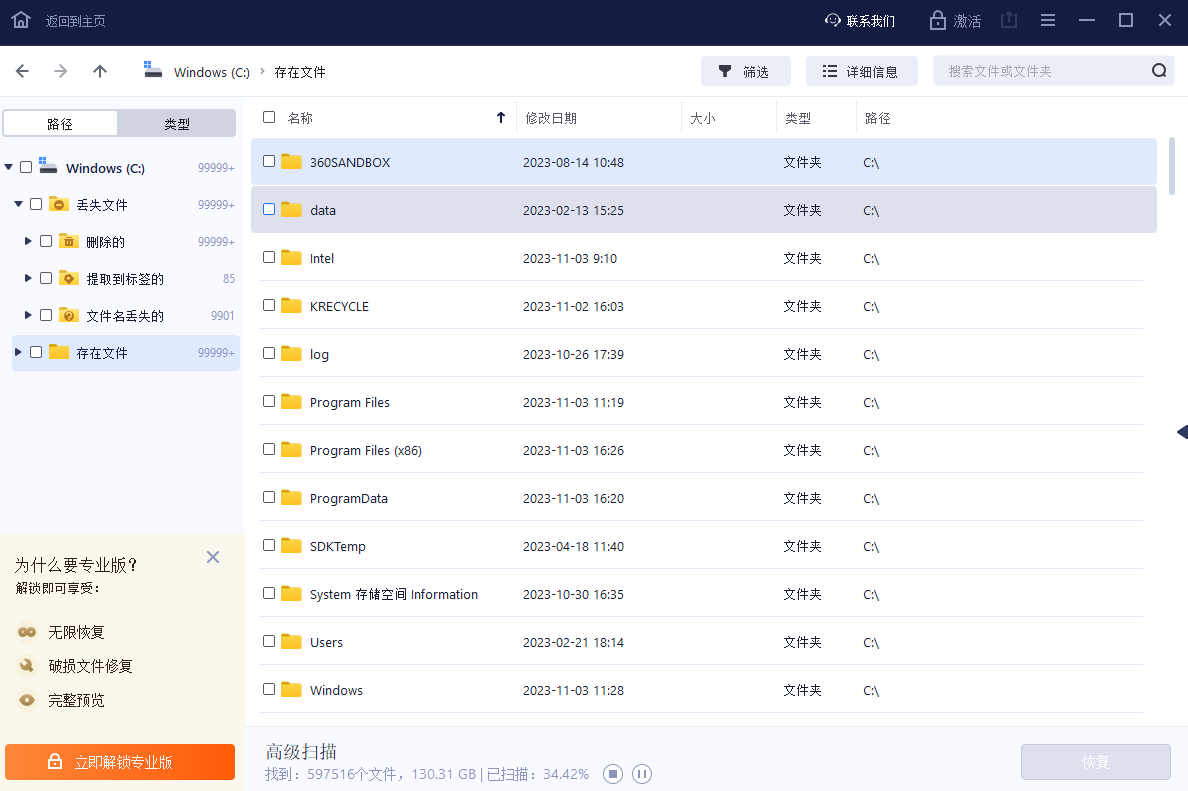Image resolution: width=1188 pixels, height=791 pixels.
Task: Stop the advanced scan with the stop button
Action: click(612, 773)
